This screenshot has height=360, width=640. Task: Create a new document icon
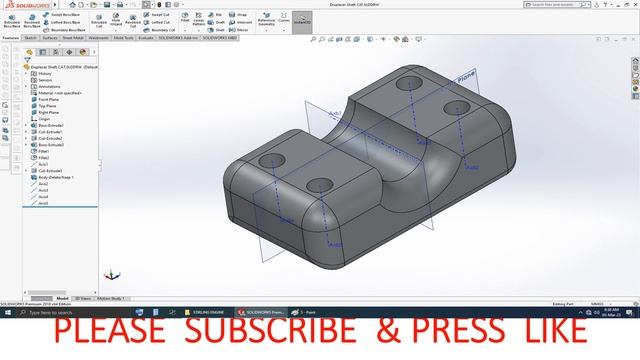coord(81,4)
